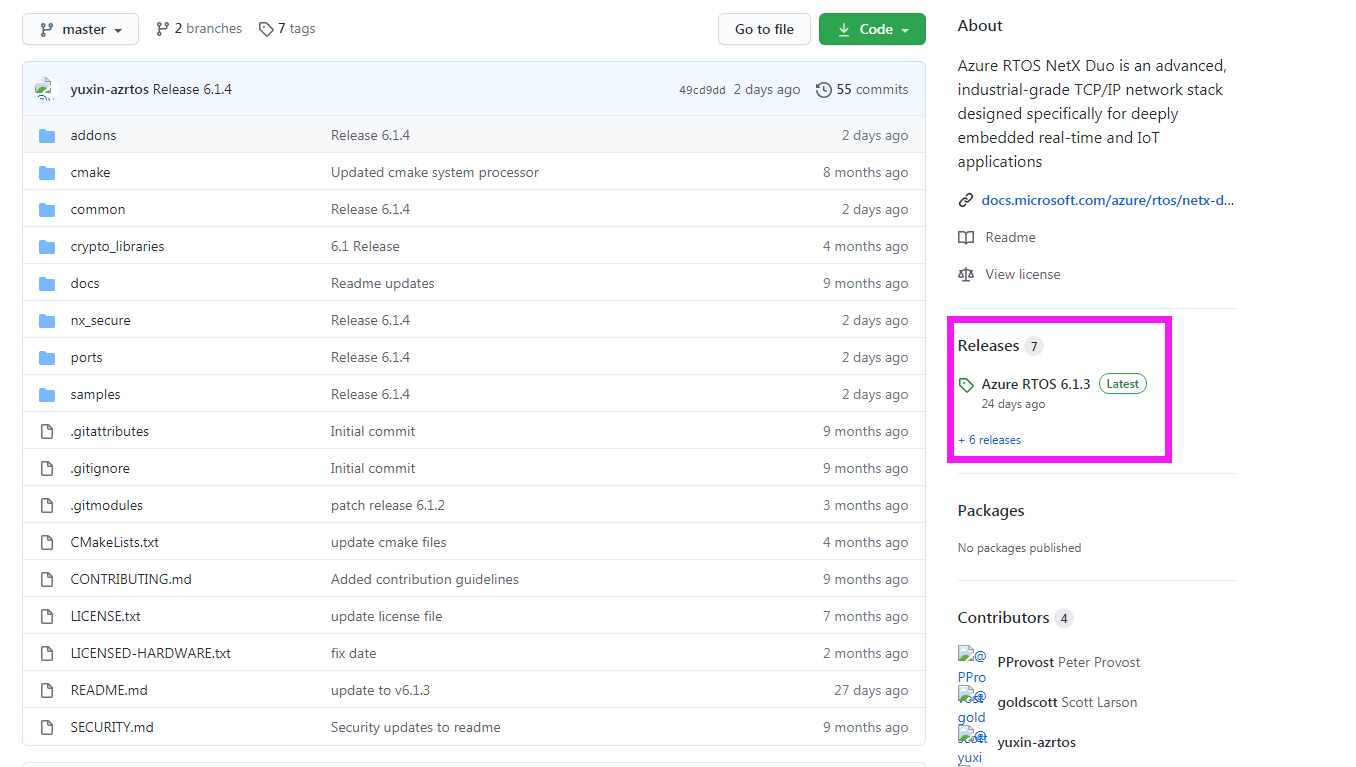Click the .gitmodules file icon
Viewport: 1356px width, 767px height.
(46, 505)
